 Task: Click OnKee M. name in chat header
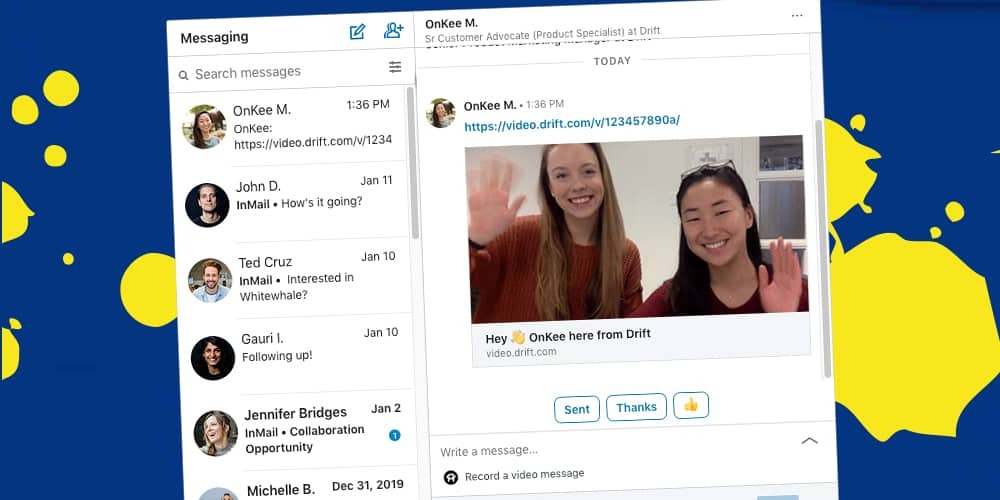tap(451, 24)
